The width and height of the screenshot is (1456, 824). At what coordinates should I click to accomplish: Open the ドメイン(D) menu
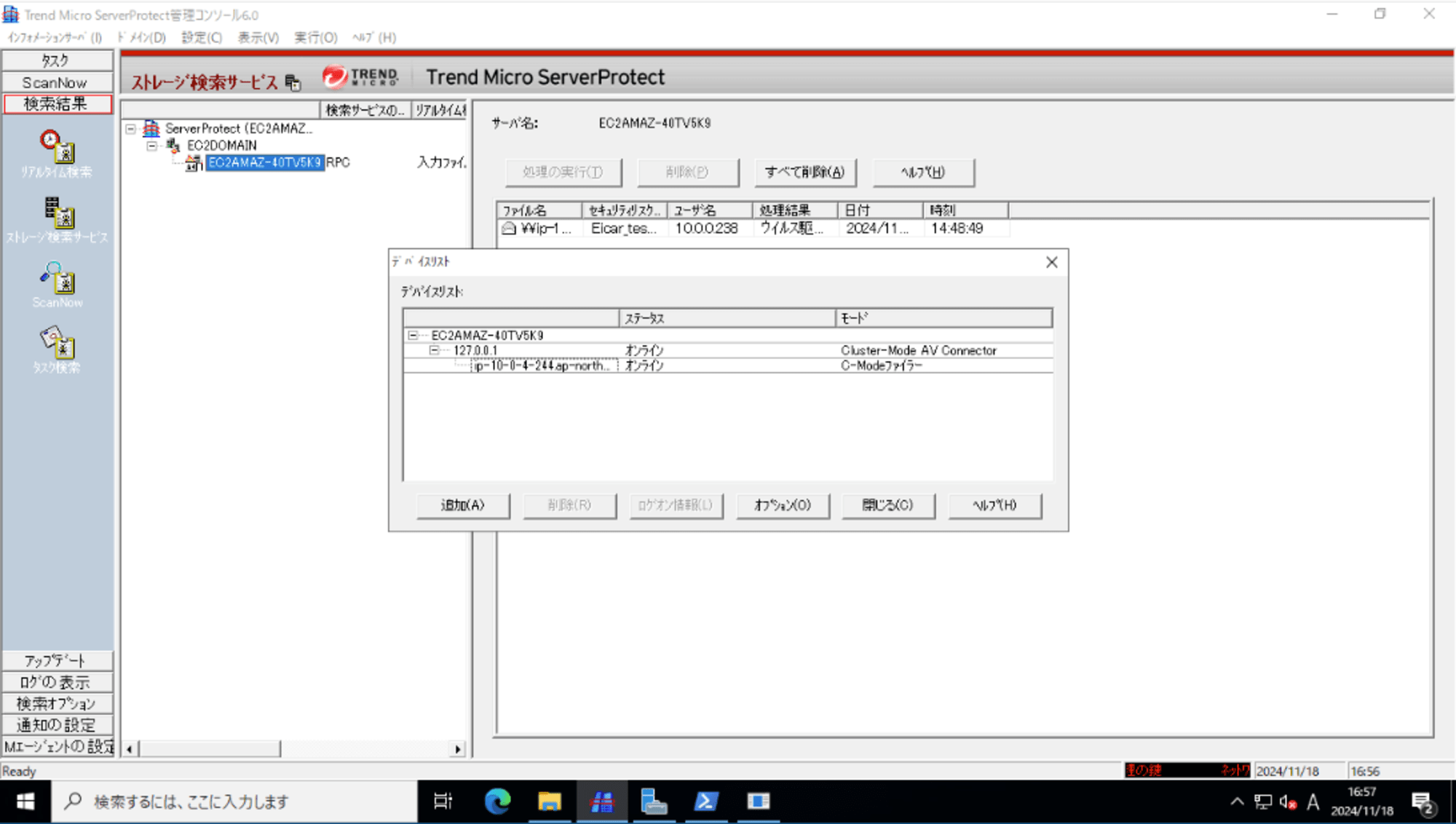coord(141,37)
